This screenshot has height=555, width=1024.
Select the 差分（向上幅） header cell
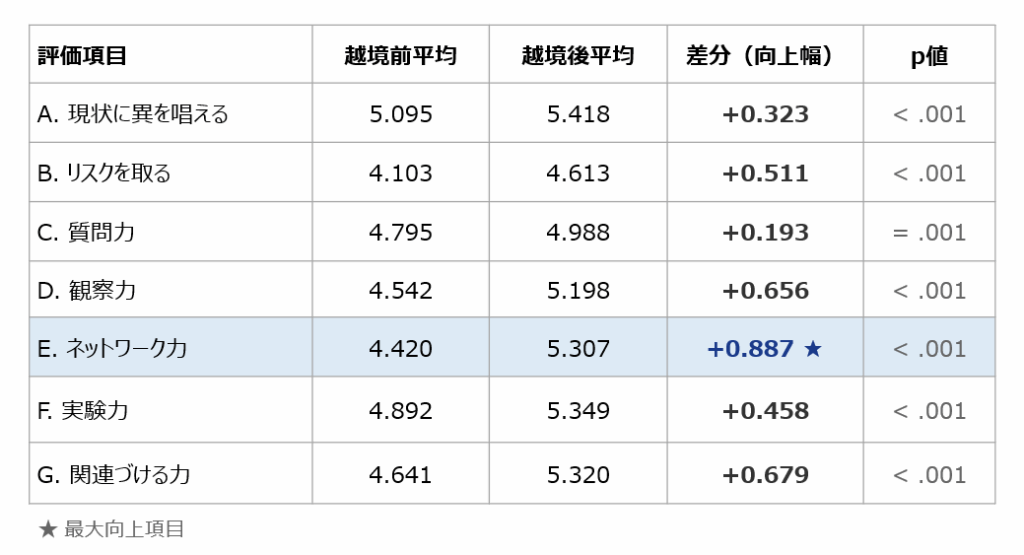click(765, 56)
